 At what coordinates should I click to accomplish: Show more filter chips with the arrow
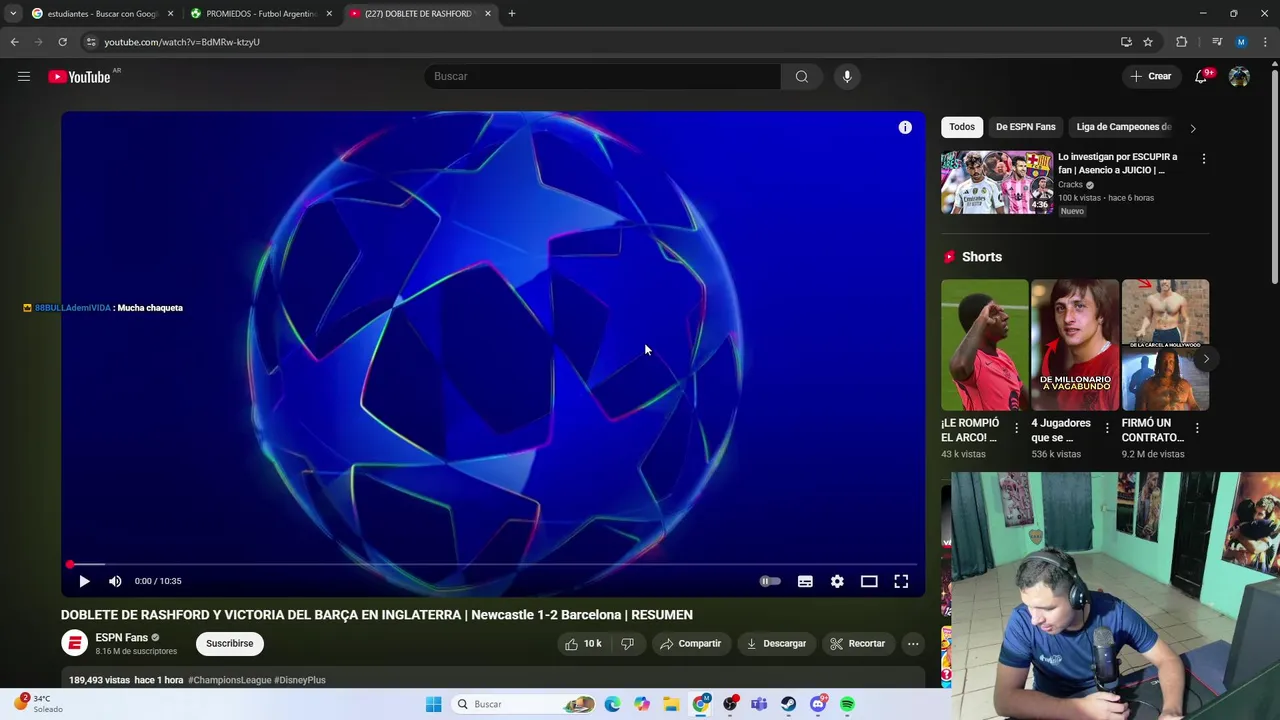coord(1192,128)
